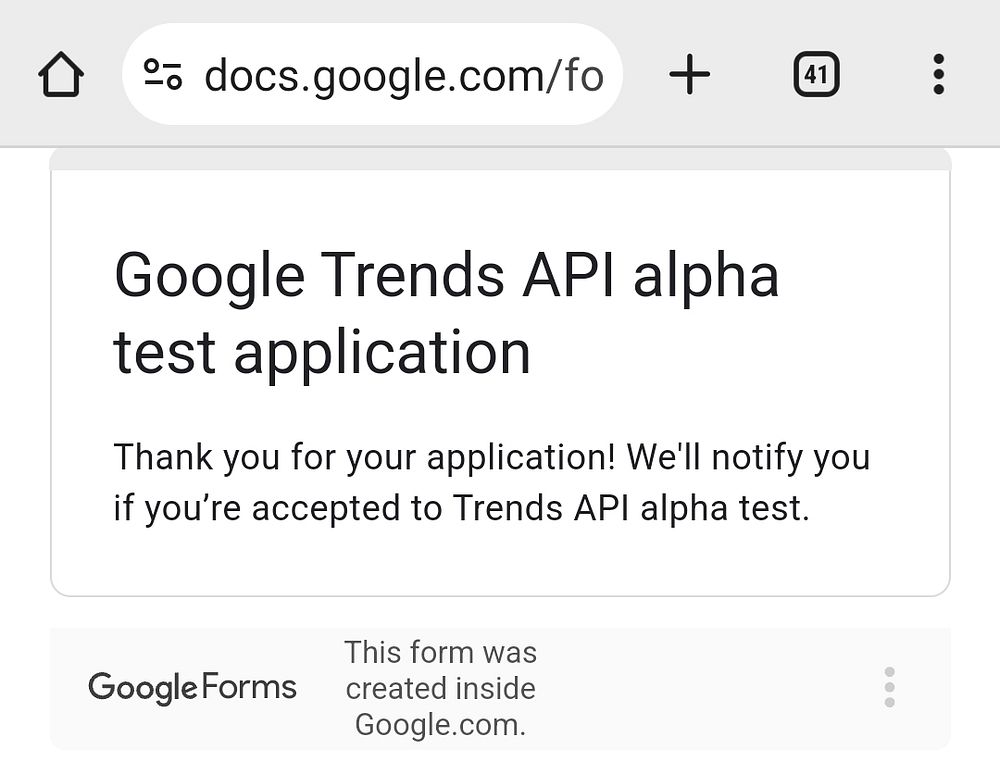Click "This form was created inside" footer text
This screenshot has width=1000, height=774.
tap(440, 670)
